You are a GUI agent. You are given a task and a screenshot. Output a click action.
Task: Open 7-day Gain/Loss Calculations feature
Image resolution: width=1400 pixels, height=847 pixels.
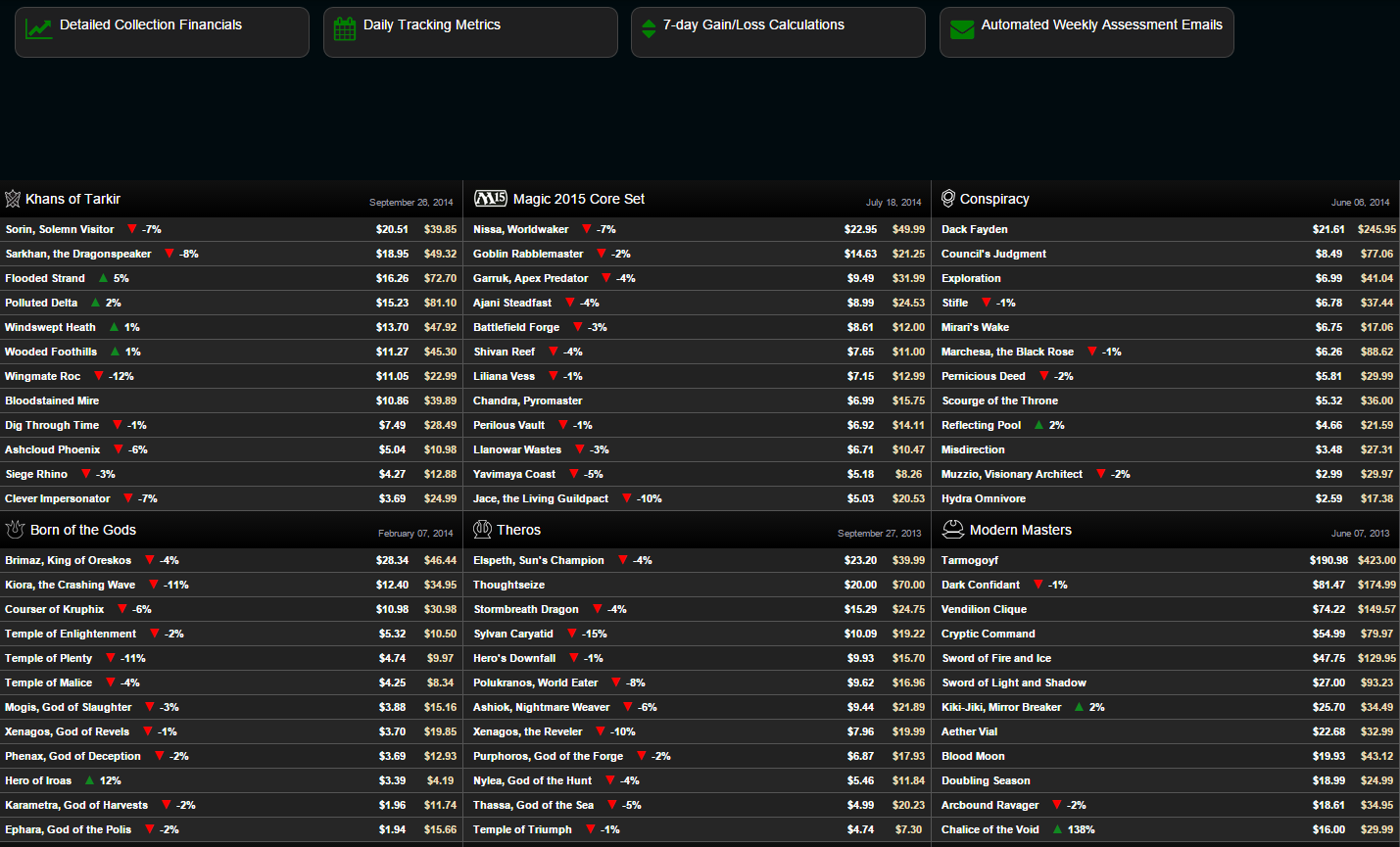click(778, 32)
